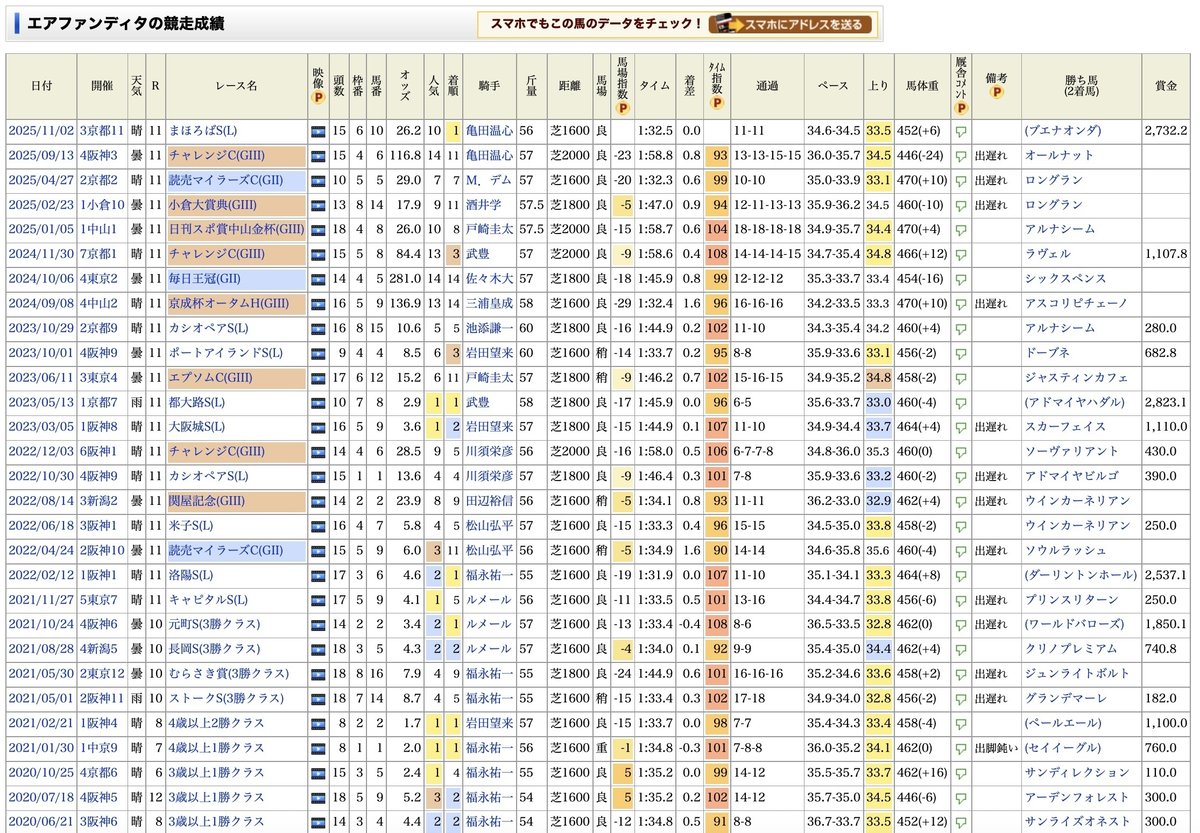Click video icon for 小倉大賞典(GIII) row
Viewport: 1200px width, 833px height.
coord(318,205)
